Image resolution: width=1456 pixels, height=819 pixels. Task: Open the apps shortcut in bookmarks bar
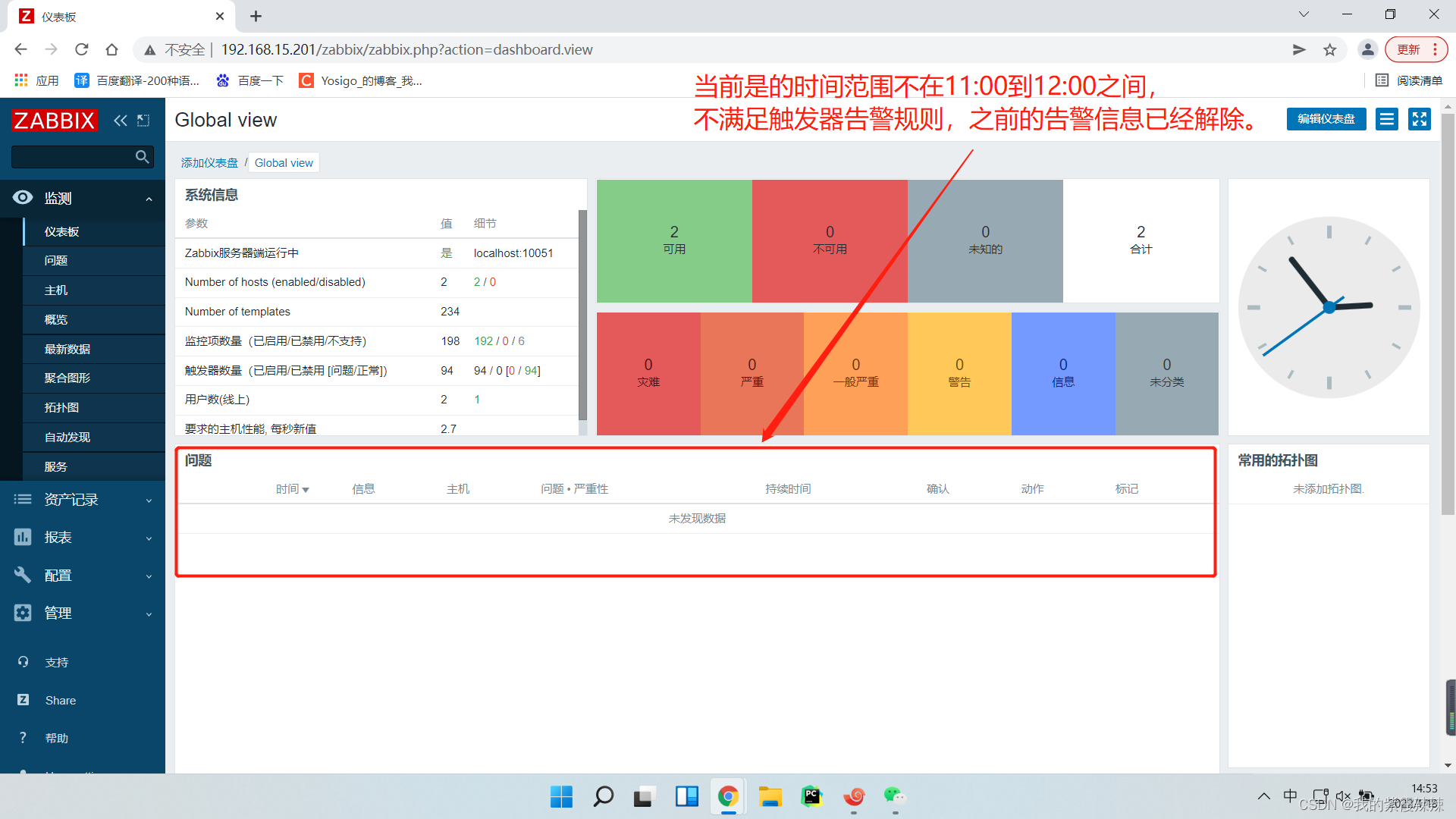[x=36, y=80]
